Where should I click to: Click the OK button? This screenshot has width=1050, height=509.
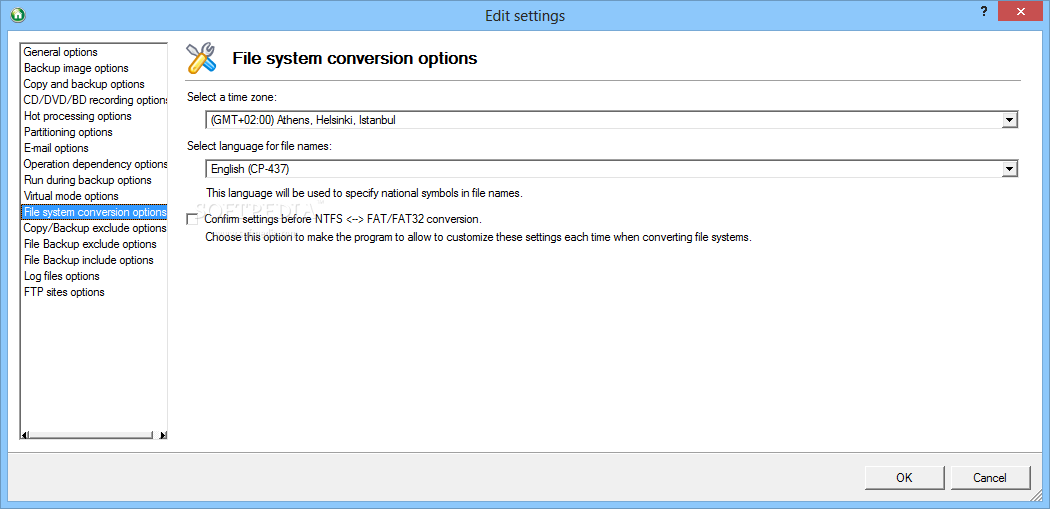(904, 478)
